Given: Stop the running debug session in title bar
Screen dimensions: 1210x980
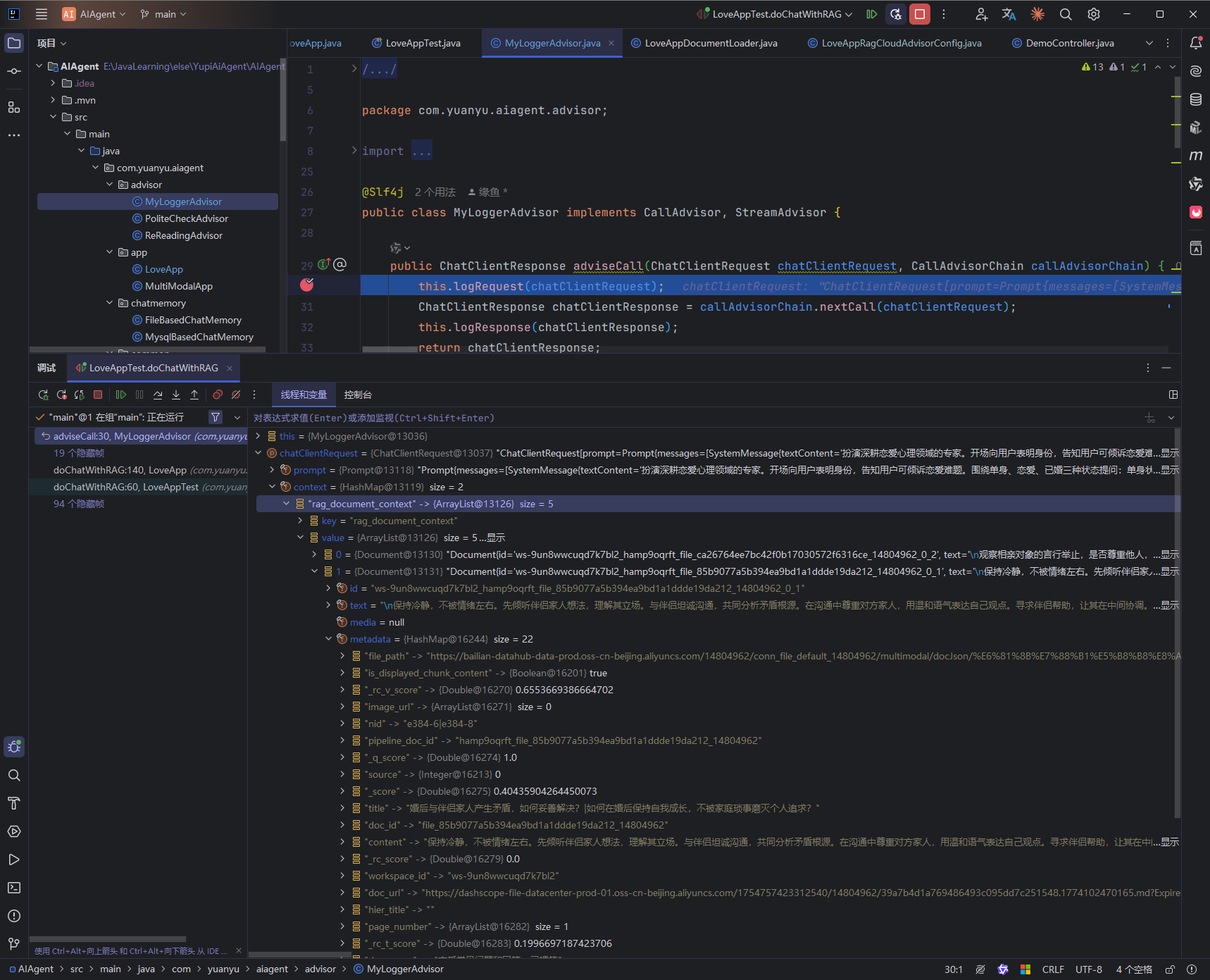Looking at the screenshot, I should pyautogui.click(x=919, y=14).
